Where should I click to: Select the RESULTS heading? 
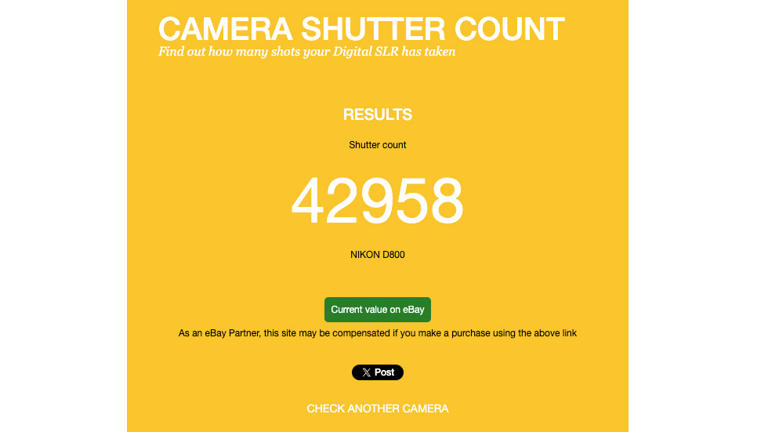point(377,115)
